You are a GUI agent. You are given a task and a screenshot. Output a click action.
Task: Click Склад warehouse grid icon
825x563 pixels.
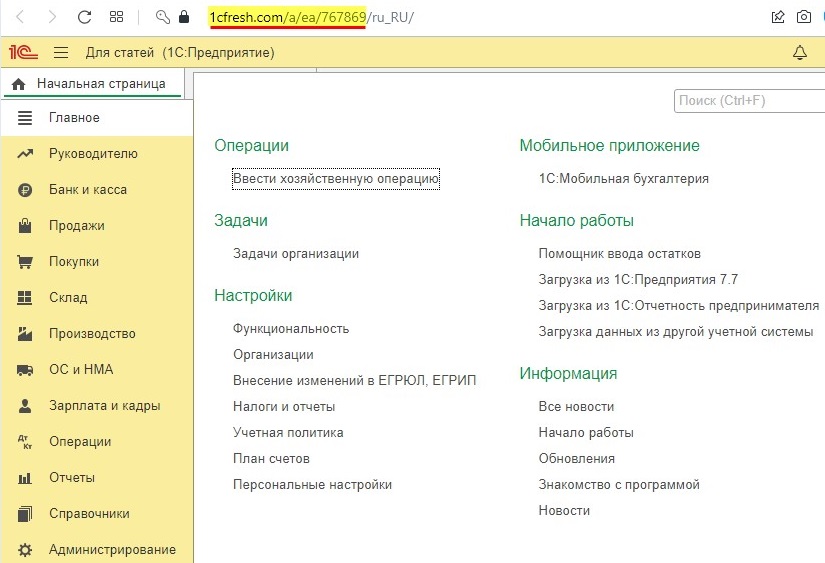tap(25, 298)
